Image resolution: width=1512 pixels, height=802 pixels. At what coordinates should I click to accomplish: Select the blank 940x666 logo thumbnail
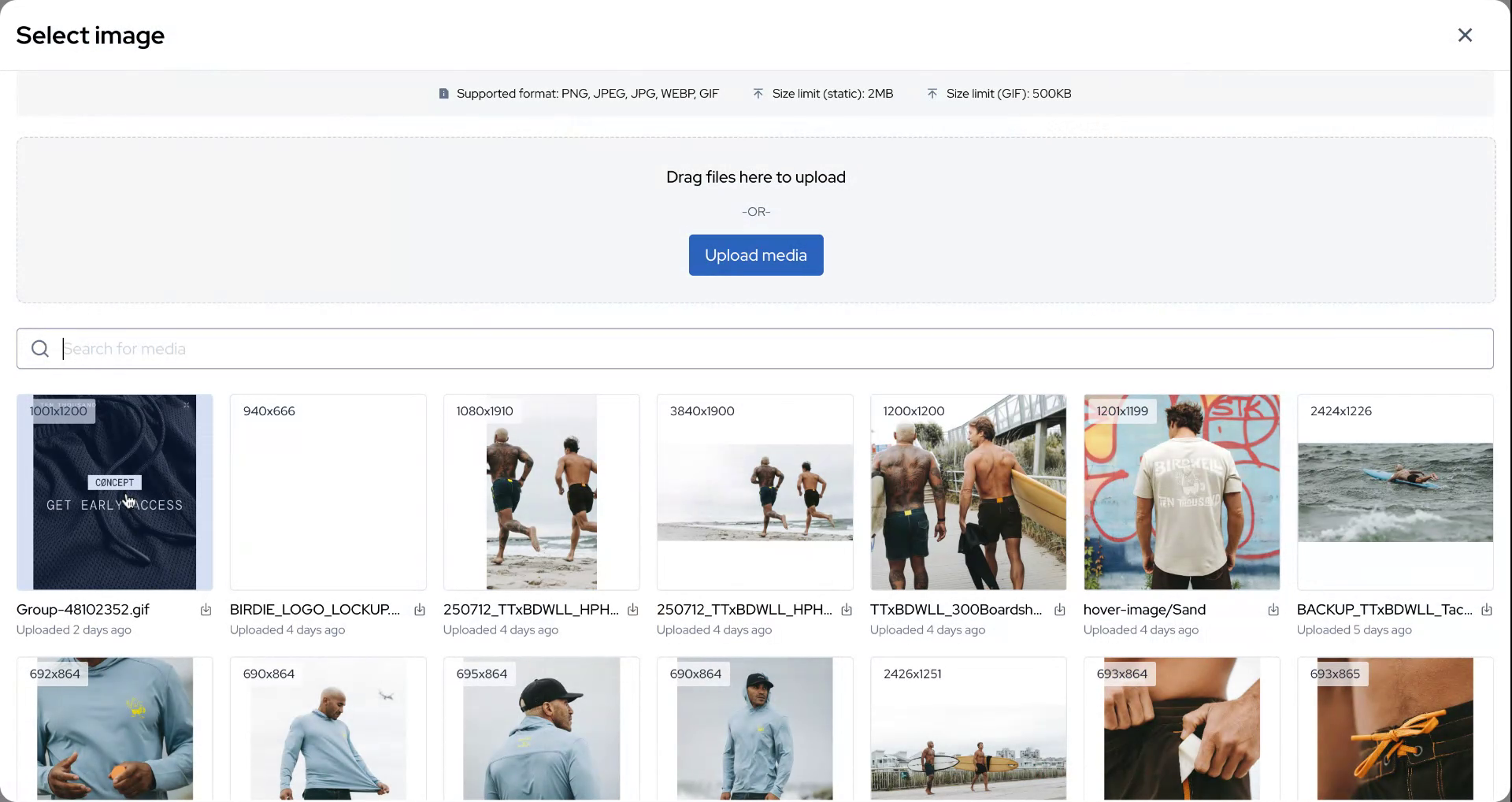pyautogui.click(x=328, y=492)
